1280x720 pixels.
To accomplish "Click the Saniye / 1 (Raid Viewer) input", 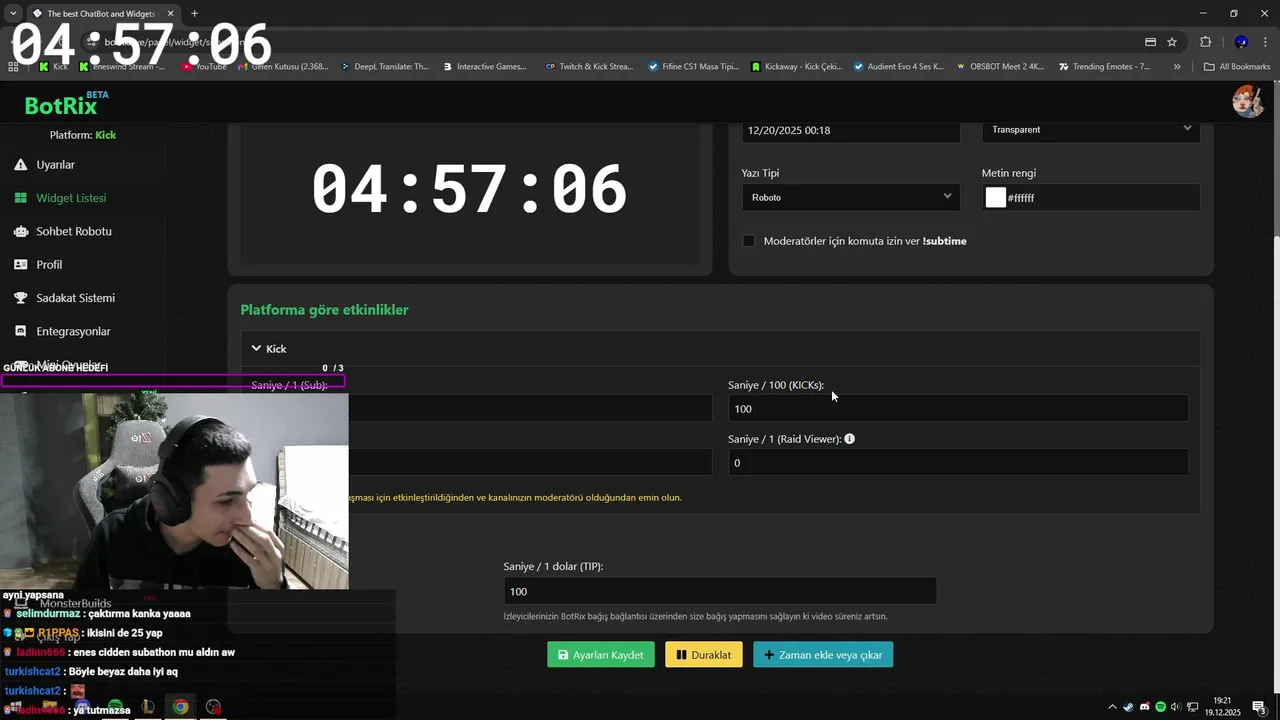I will click(958, 462).
